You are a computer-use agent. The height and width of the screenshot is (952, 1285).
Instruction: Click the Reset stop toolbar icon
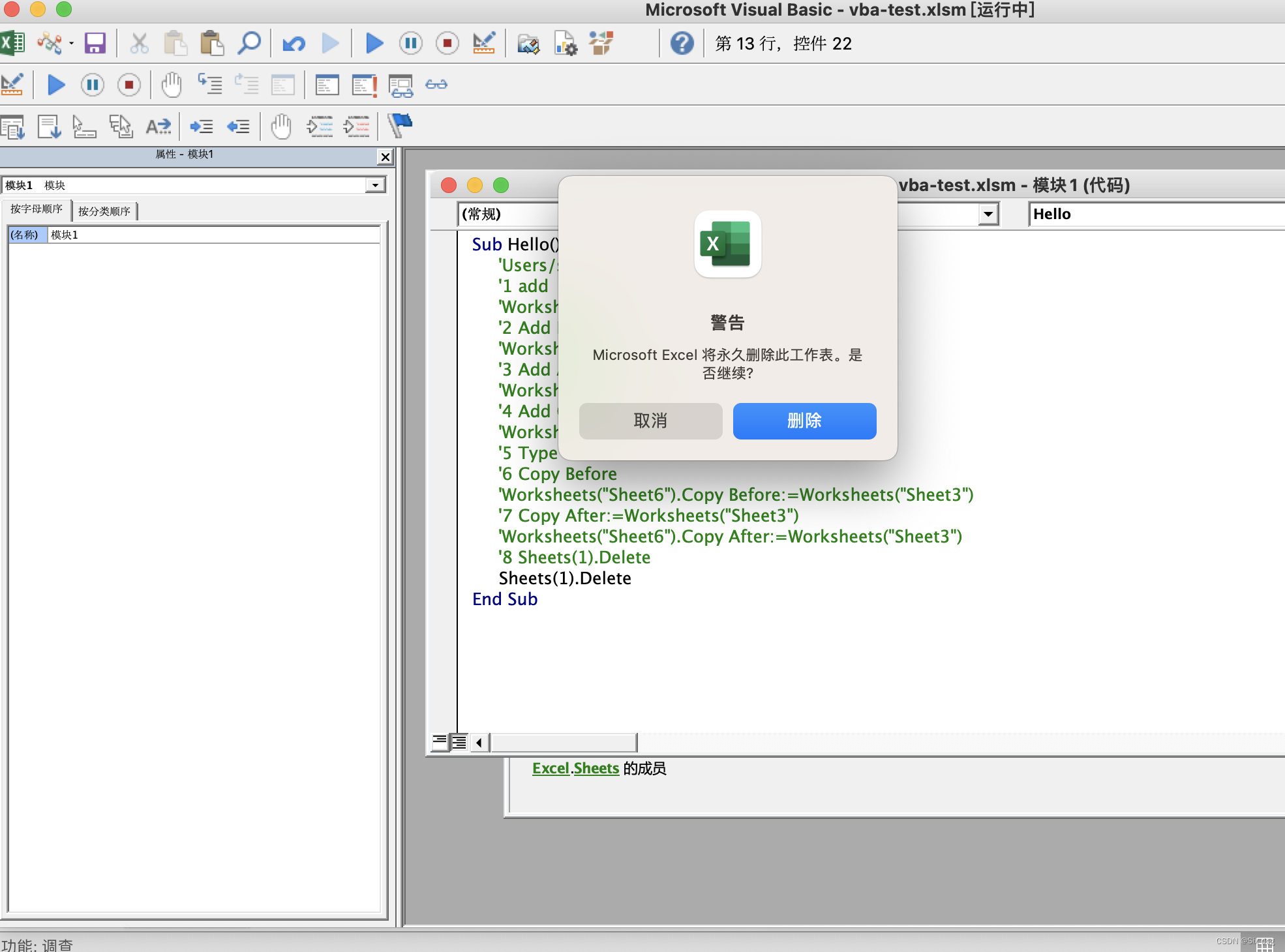pos(447,44)
